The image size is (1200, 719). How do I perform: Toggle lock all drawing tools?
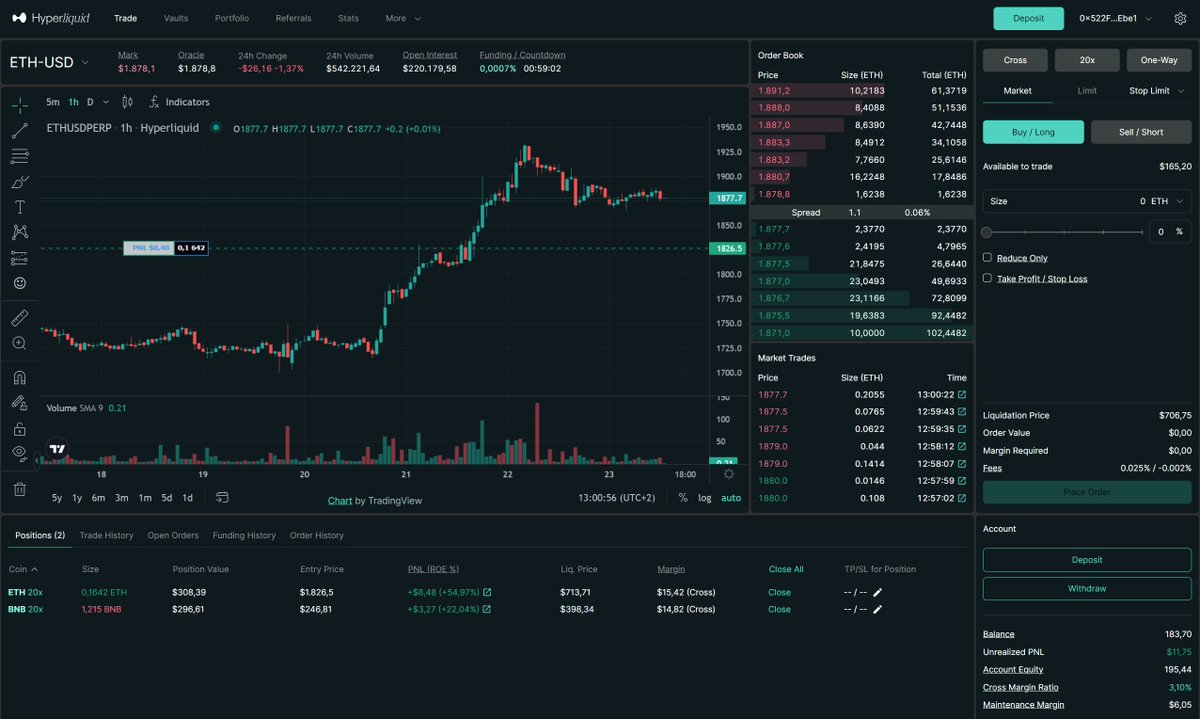[19, 429]
